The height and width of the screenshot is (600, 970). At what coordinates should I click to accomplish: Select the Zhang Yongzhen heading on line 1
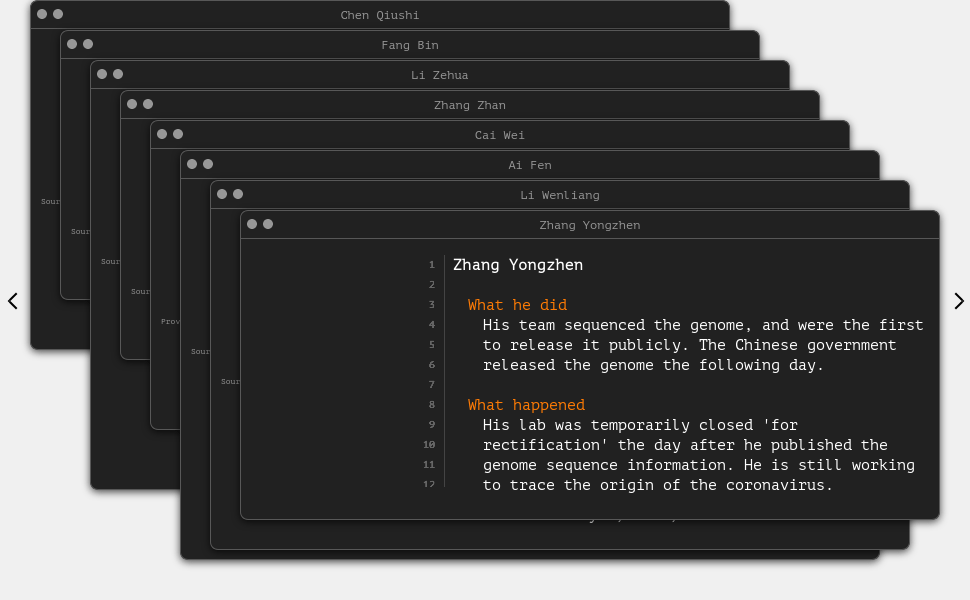[517, 265]
